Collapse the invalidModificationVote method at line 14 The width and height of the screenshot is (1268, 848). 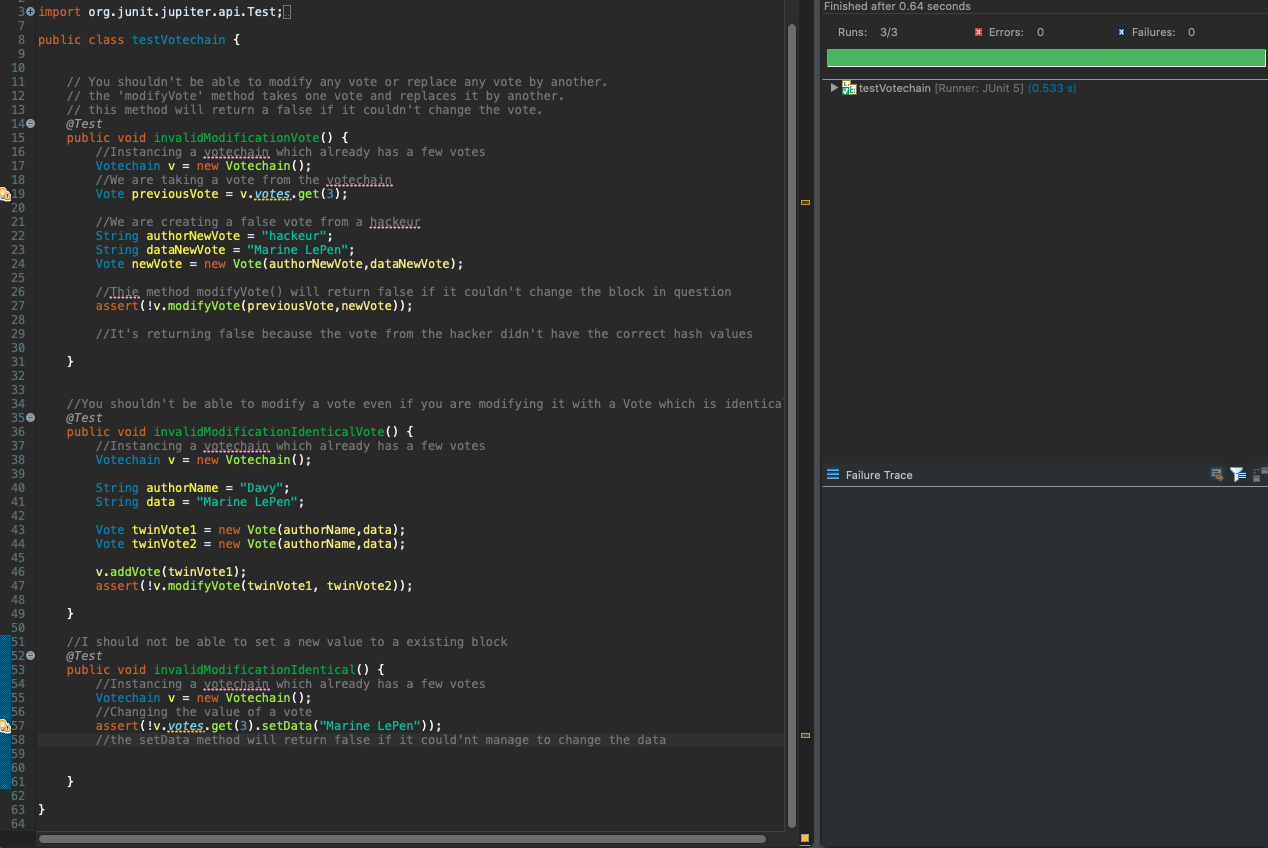30,124
